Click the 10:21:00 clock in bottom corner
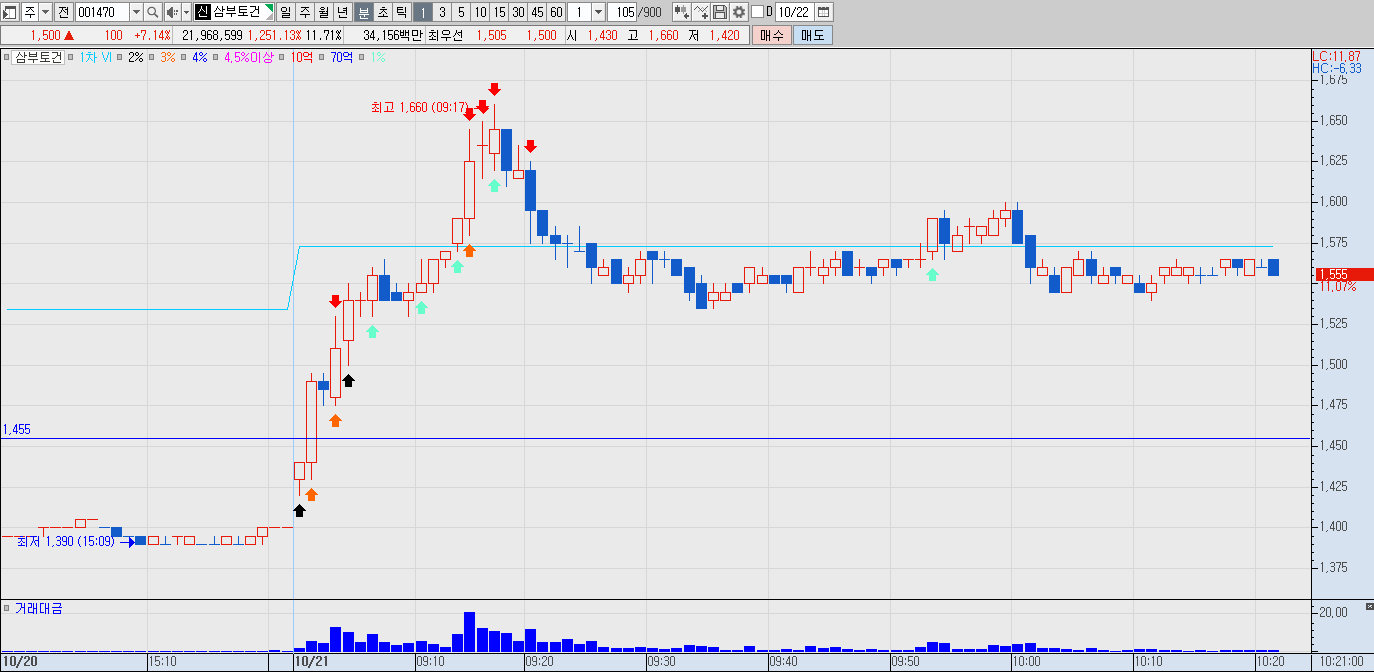This screenshot has width=1374, height=672. click(x=1341, y=662)
